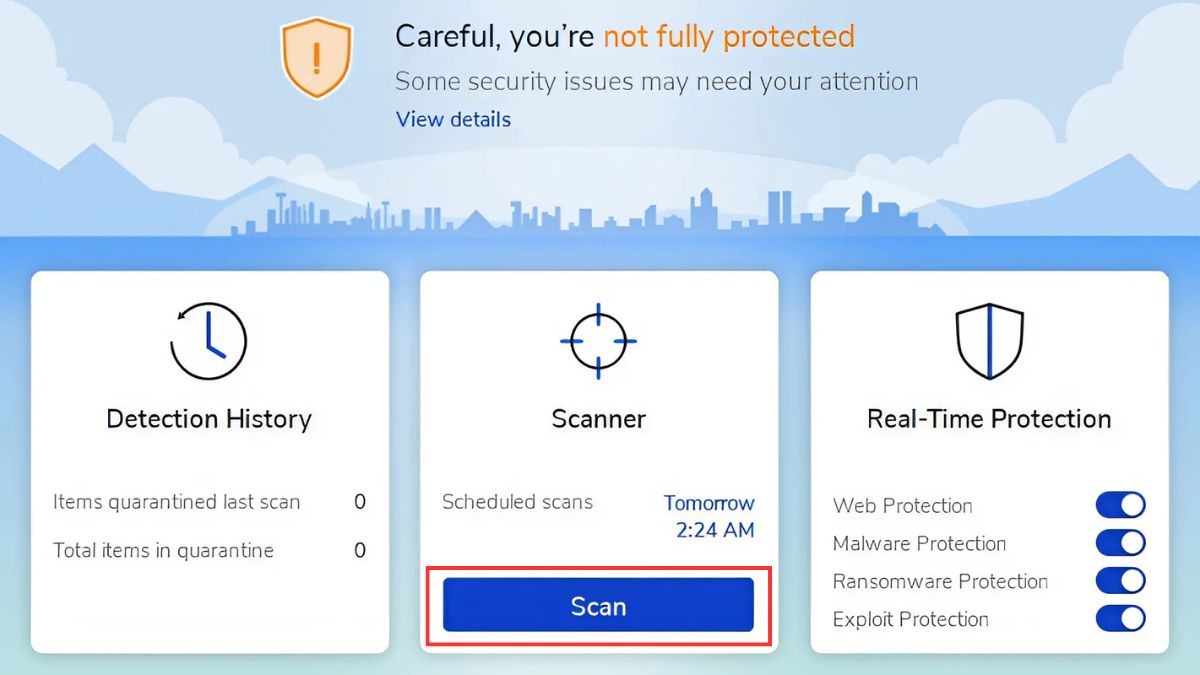
Task: Click the Scanner crosshair icon
Action: point(598,341)
